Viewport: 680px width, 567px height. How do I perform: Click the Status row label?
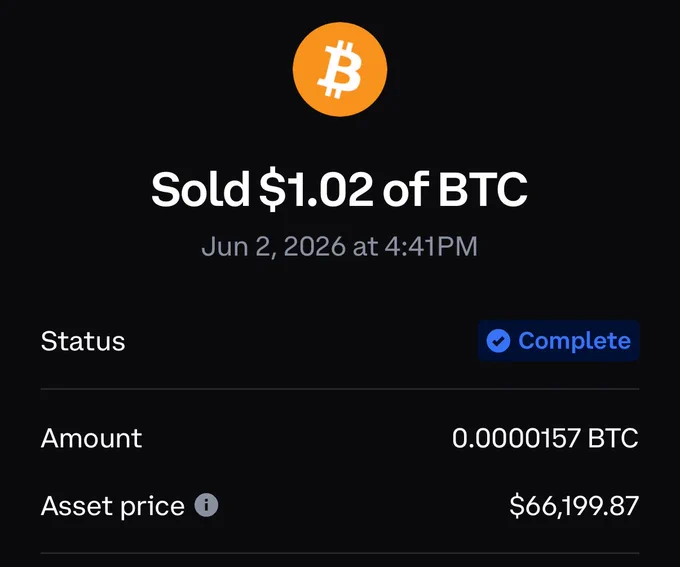(x=83, y=341)
